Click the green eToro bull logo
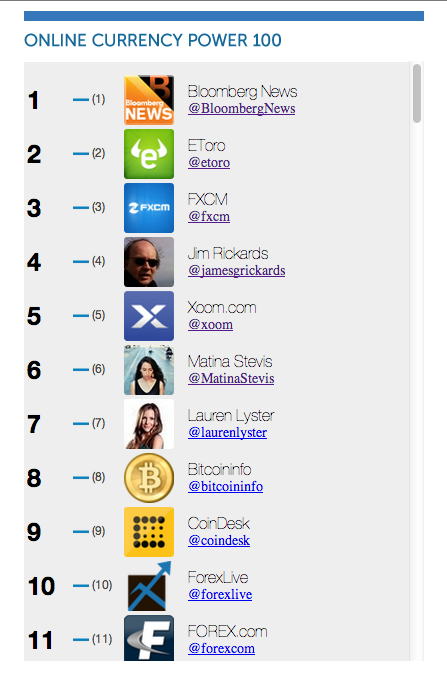This screenshot has width=447, height=674. coord(149,154)
